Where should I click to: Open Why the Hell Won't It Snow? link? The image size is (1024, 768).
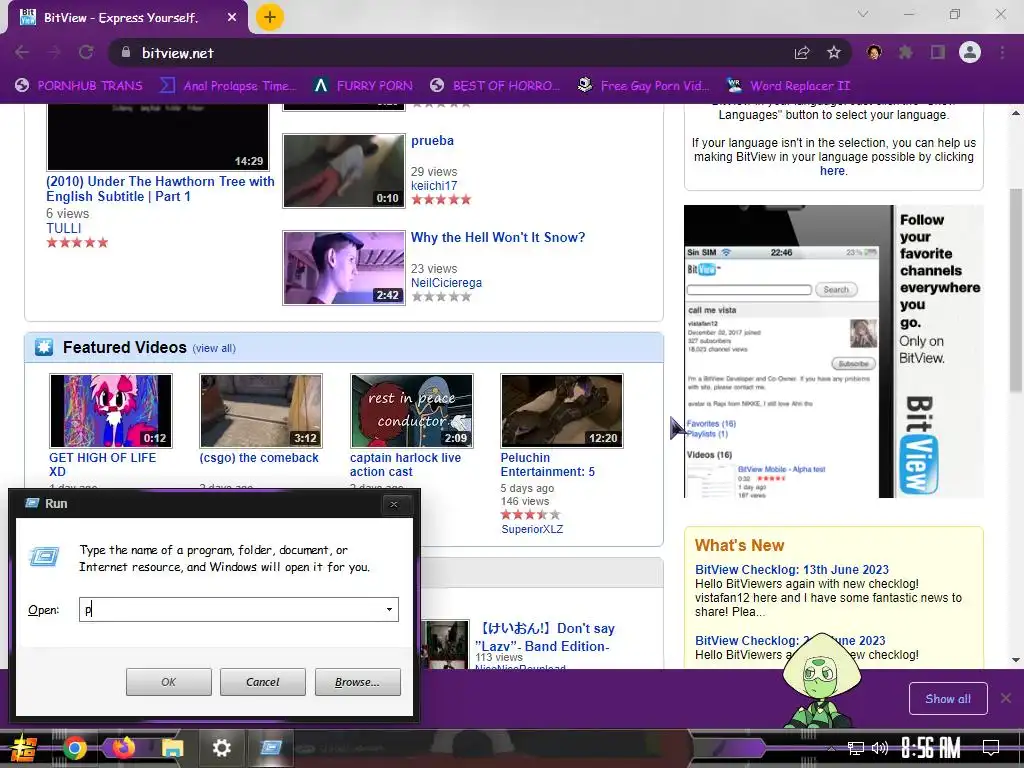tap(498, 237)
